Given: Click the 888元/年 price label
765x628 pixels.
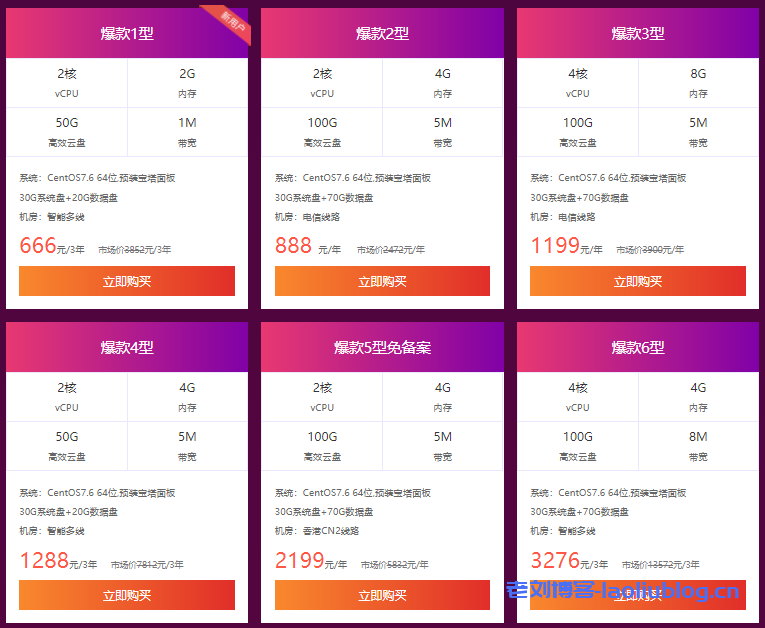Looking at the screenshot, I should (x=307, y=246).
